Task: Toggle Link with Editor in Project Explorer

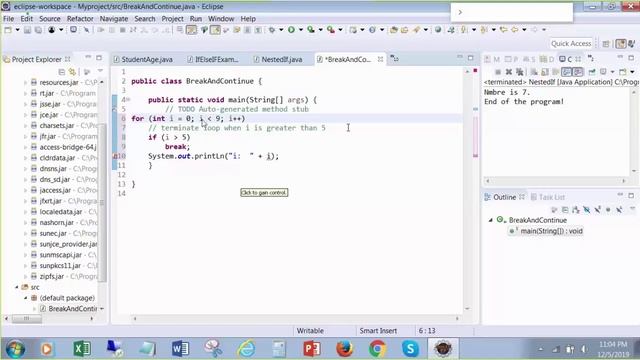Action: coord(72,72)
